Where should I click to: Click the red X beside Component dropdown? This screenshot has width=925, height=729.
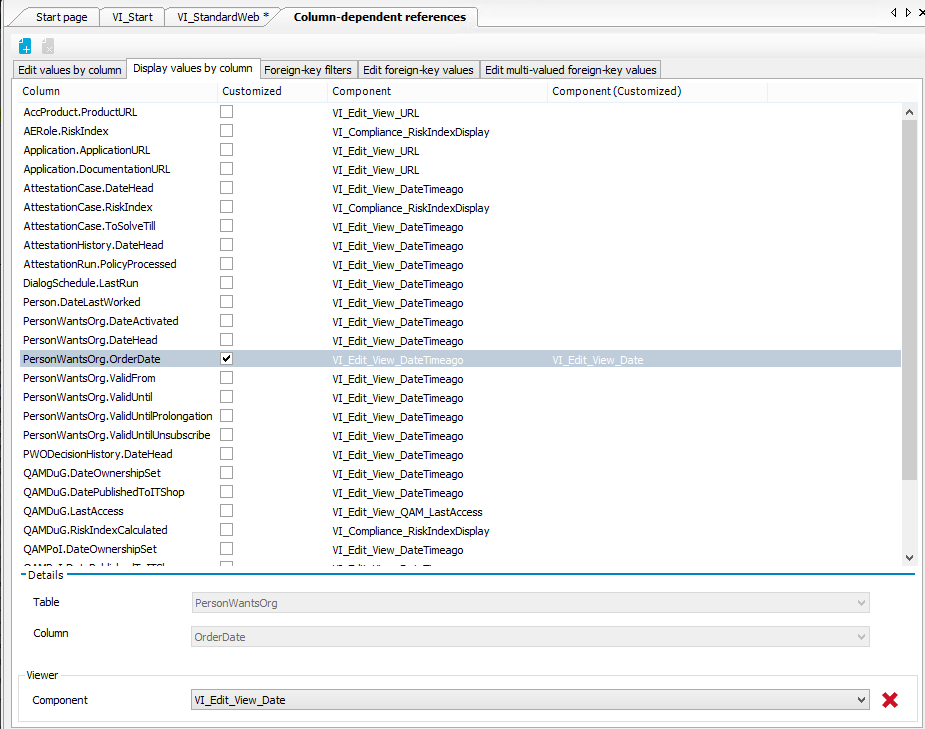pyautogui.click(x=889, y=700)
